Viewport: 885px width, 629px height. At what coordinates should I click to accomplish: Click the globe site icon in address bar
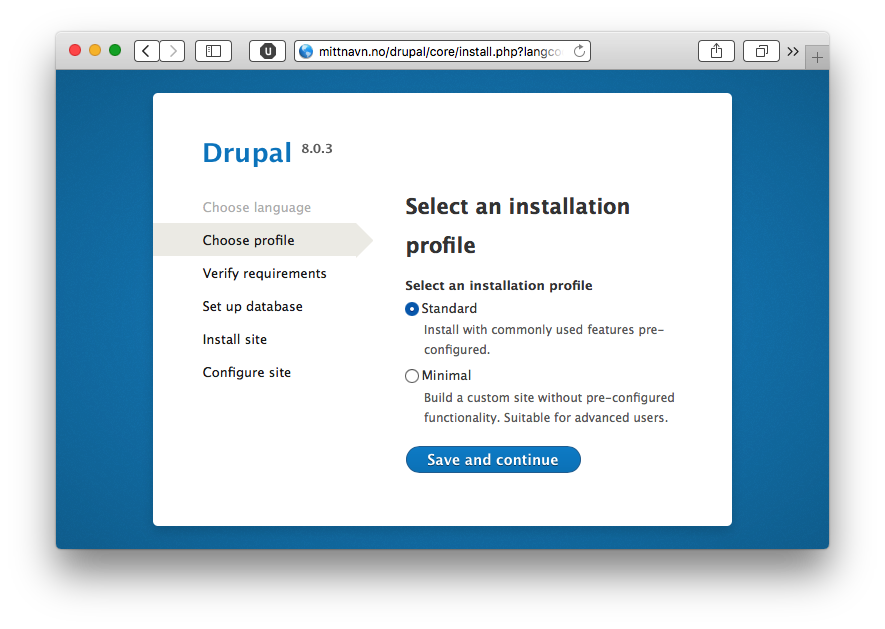click(x=306, y=51)
